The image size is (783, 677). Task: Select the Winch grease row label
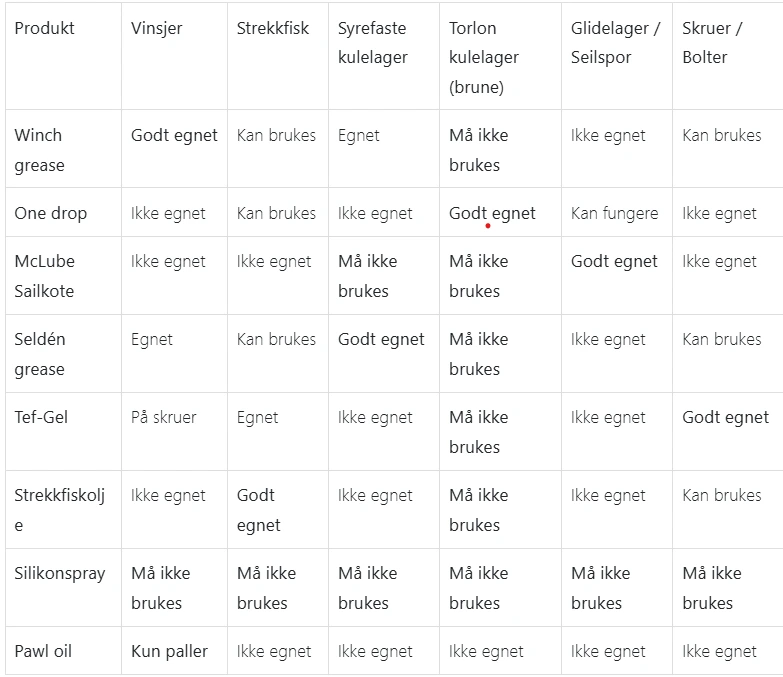tap(38, 150)
